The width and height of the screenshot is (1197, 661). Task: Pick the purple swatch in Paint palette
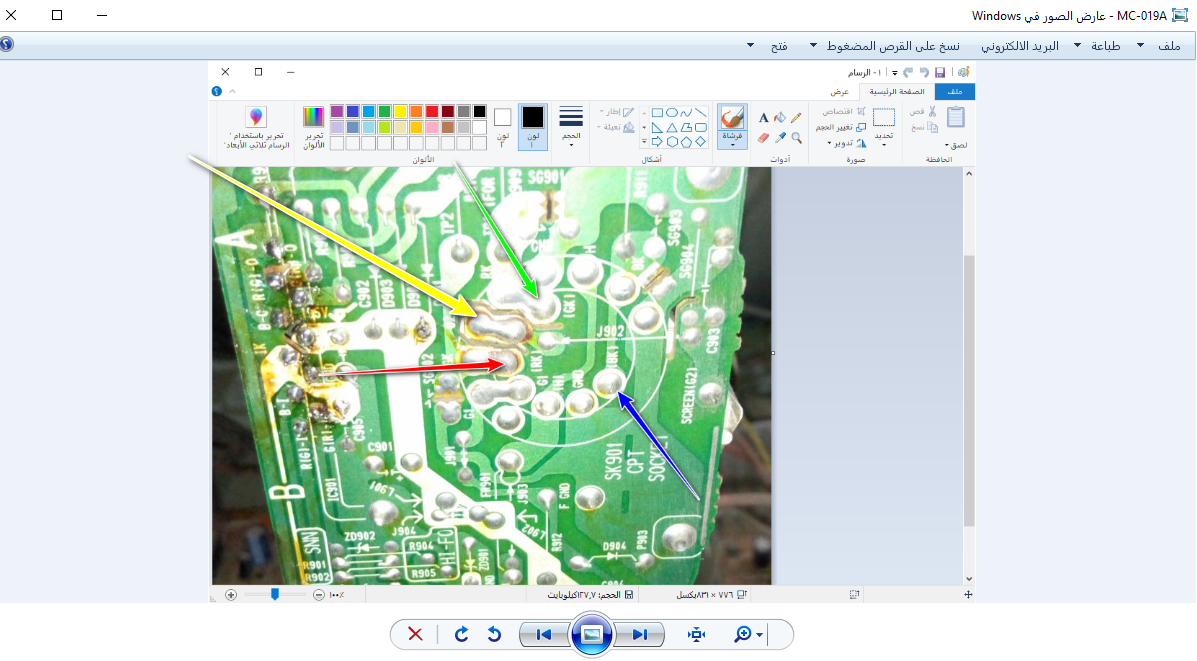click(x=337, y=112)
